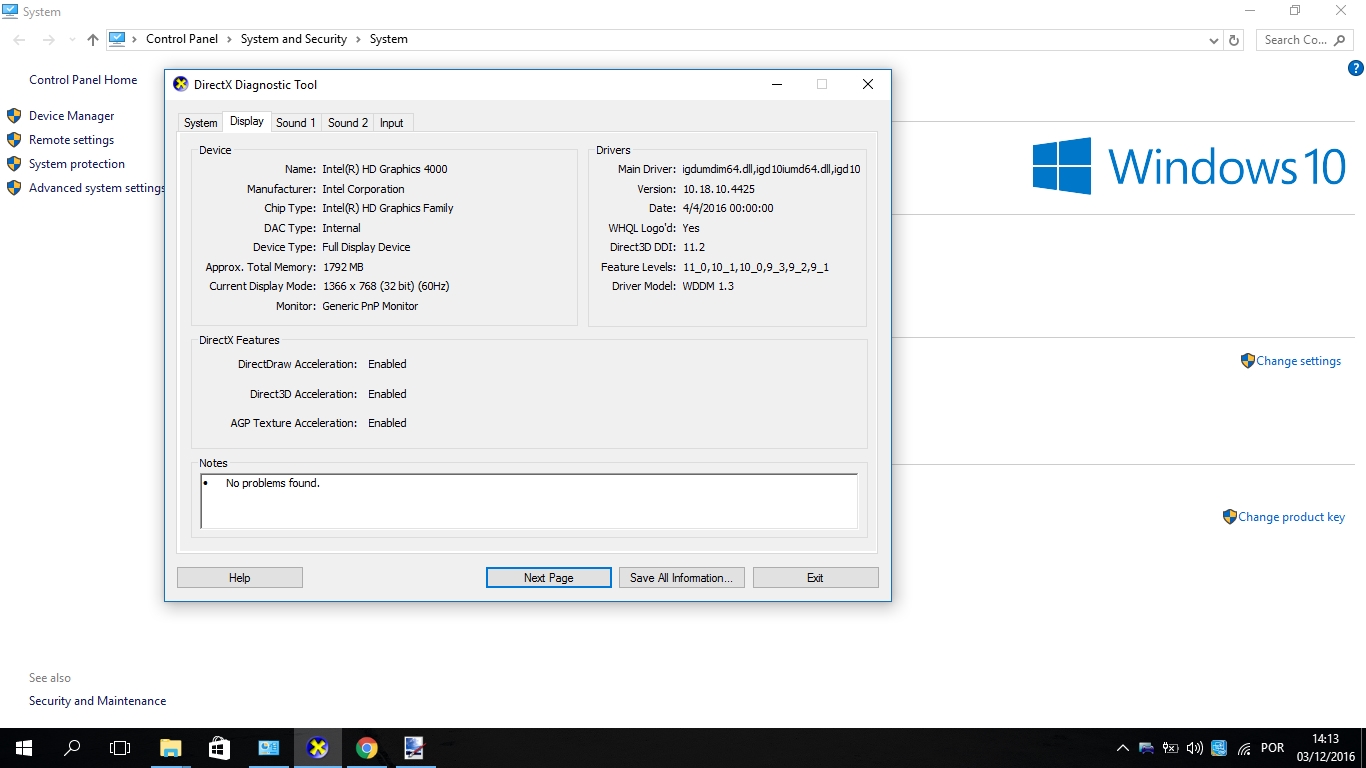The height and width of the screenshot is (768, 1366).
Task: Click the Back arrow in the System window
Action: click(x=20, y=40)
